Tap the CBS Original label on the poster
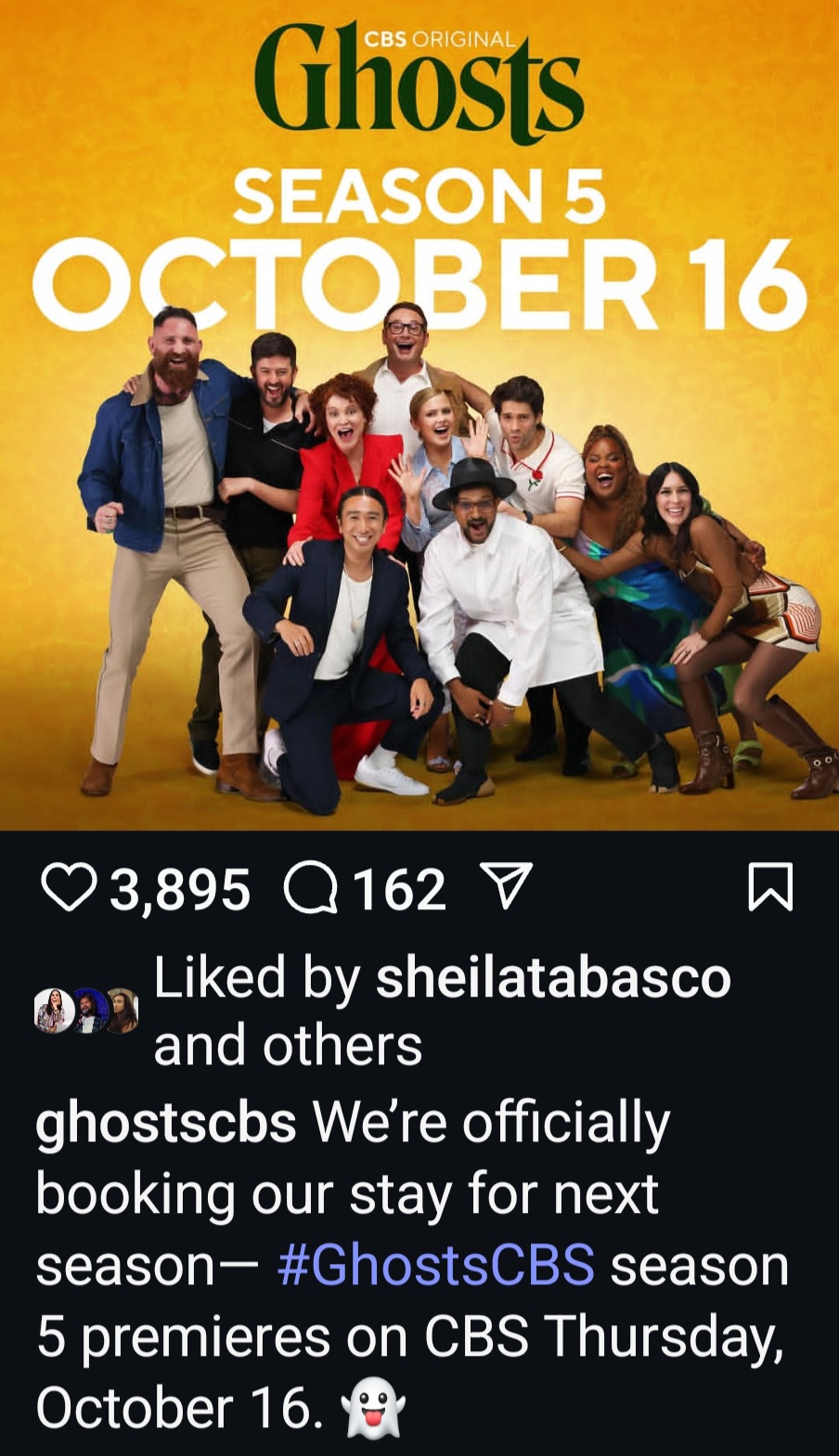The width and height of the screenshot is (839, 1456). (x=440, y=39)
